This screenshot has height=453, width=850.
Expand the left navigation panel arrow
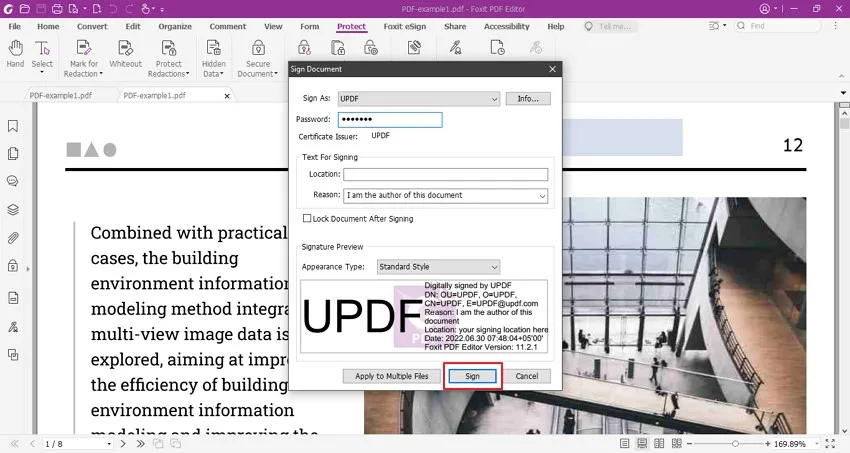(x=28, y=269)
